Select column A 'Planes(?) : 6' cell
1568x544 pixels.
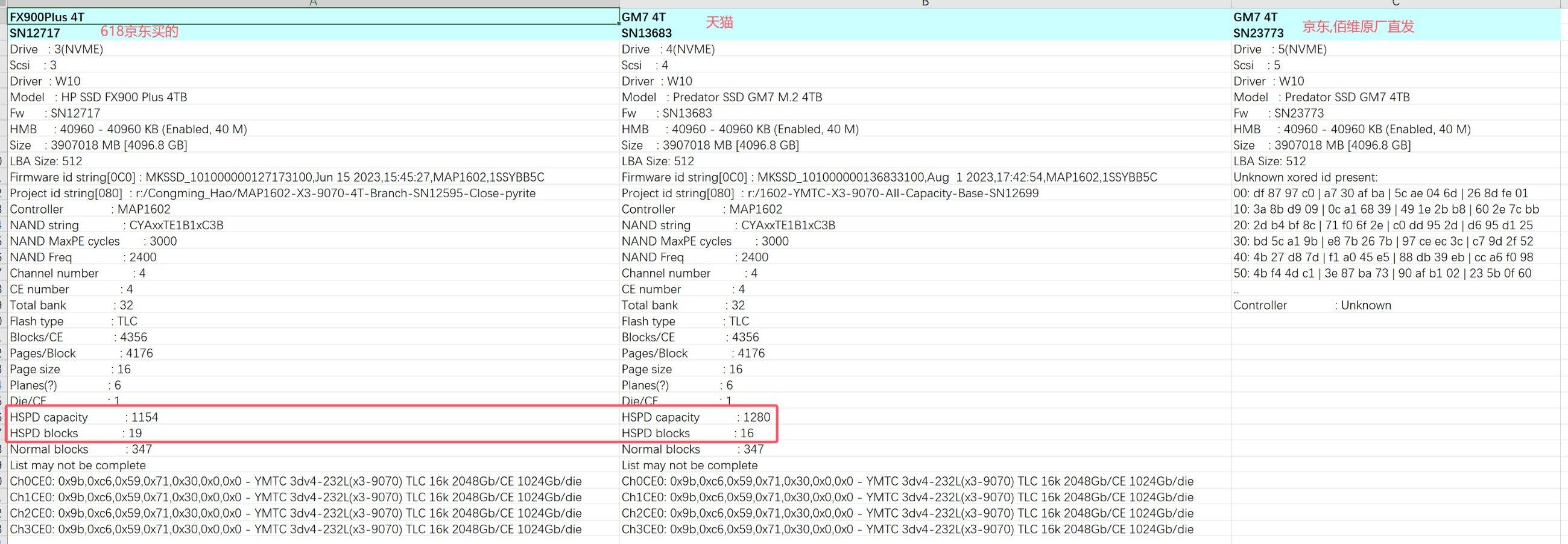point(313,385)
